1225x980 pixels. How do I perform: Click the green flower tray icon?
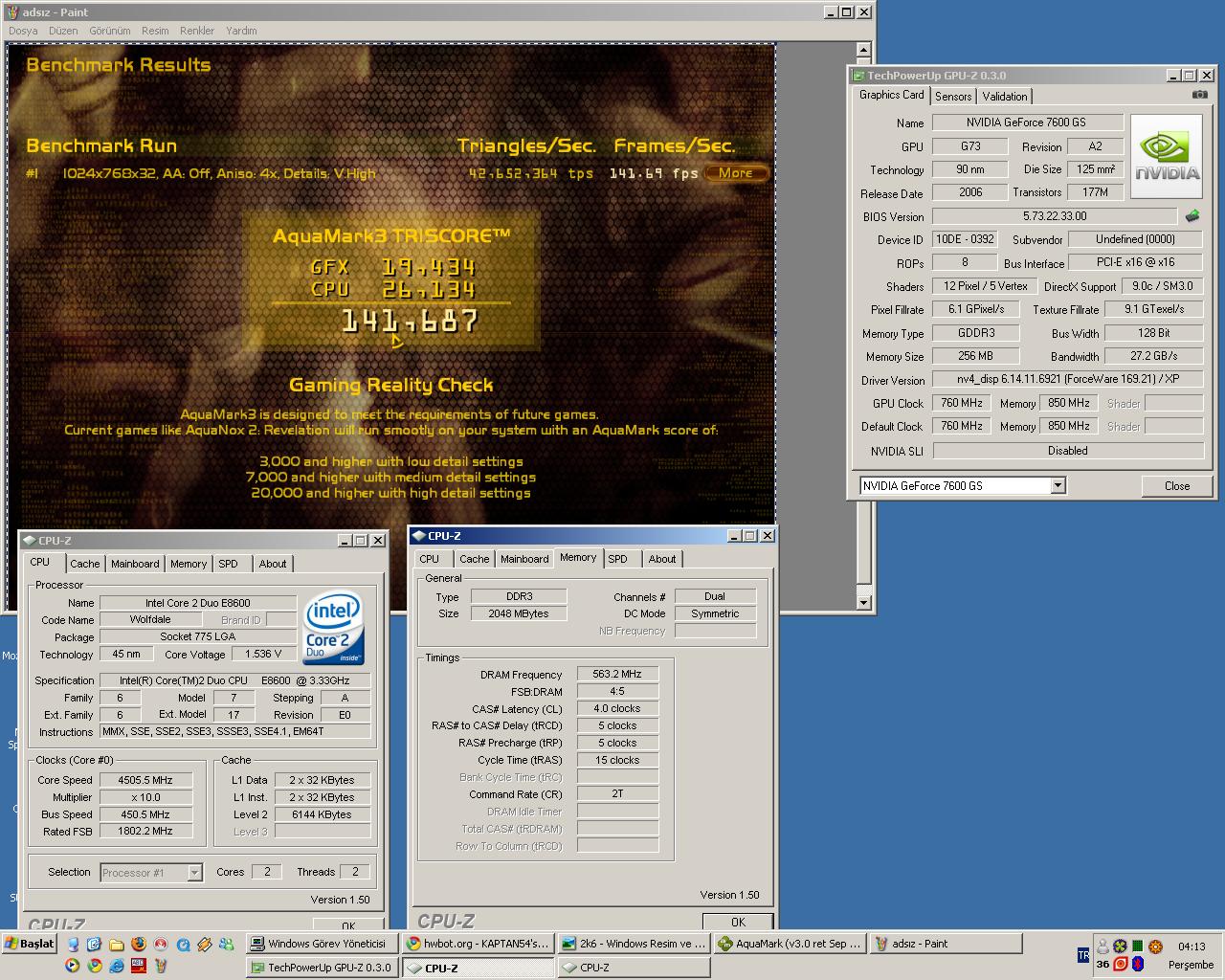pyautogui.click(x=1120, y=946)
